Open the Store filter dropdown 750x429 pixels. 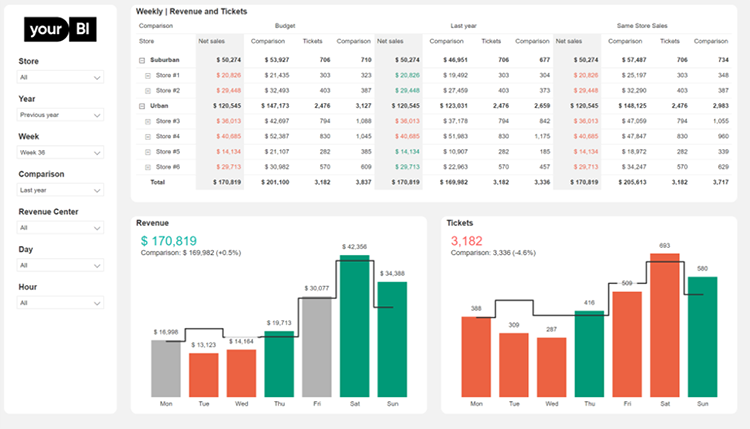coord(61,77)
